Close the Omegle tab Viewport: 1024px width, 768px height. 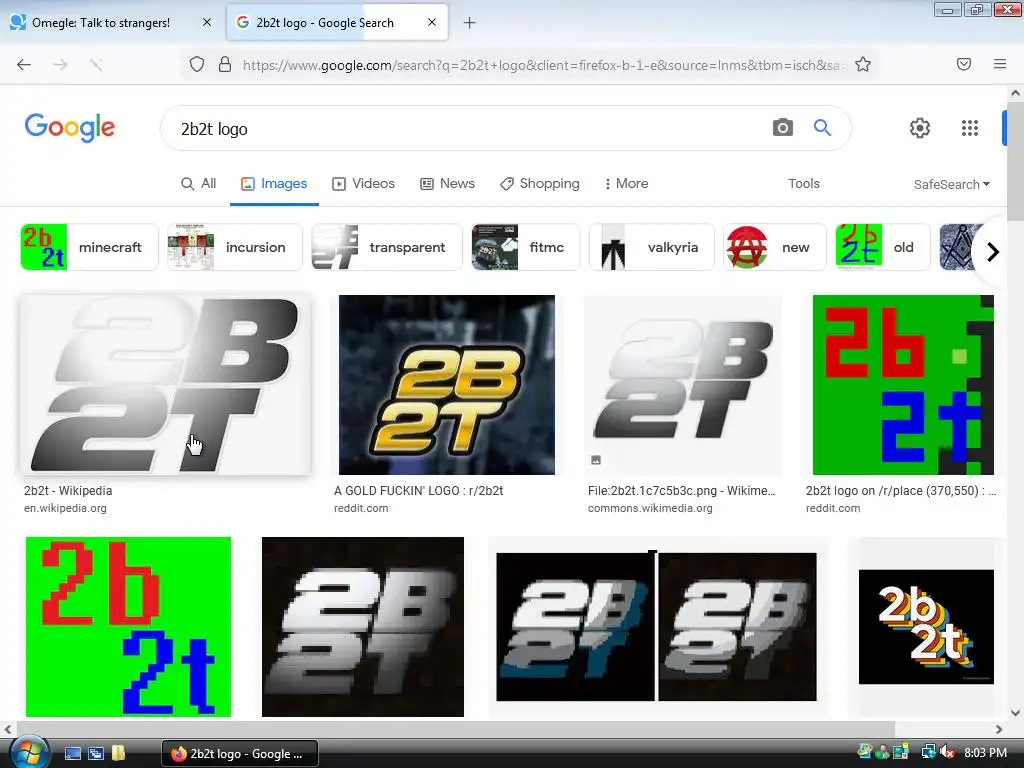[207, 22]
